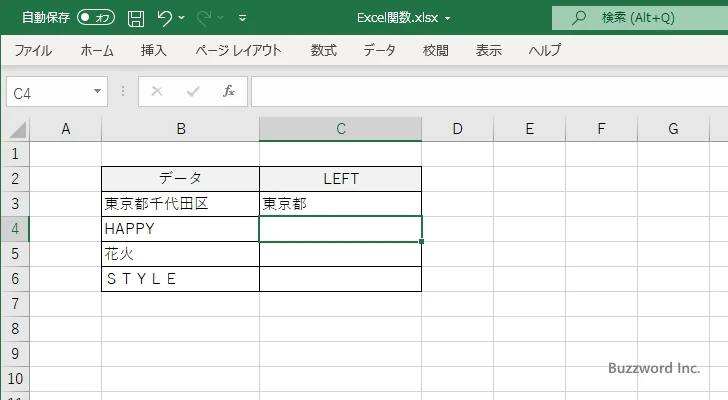Select row 3 header

point(15,204)
